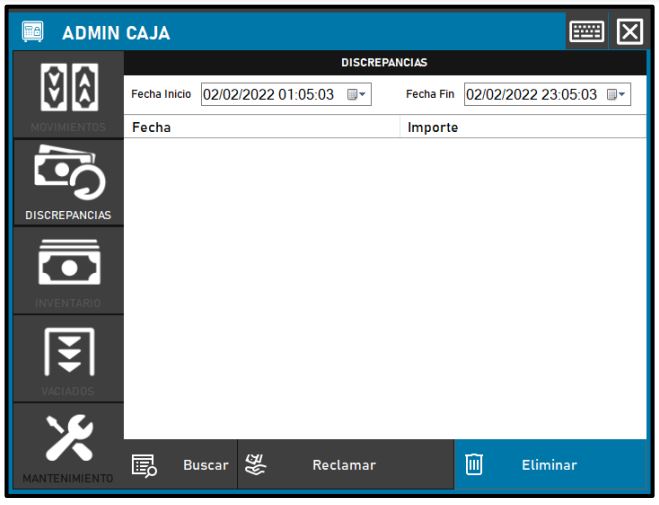Click the search list icon beside Buscar
The image size is (659, 505).
[144, 465]
